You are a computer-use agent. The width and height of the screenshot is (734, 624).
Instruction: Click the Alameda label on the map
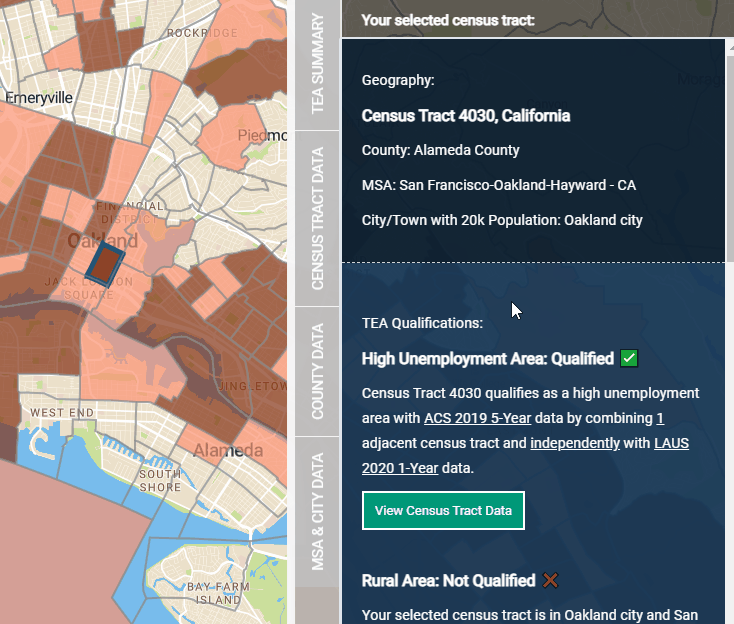point(228,450)
